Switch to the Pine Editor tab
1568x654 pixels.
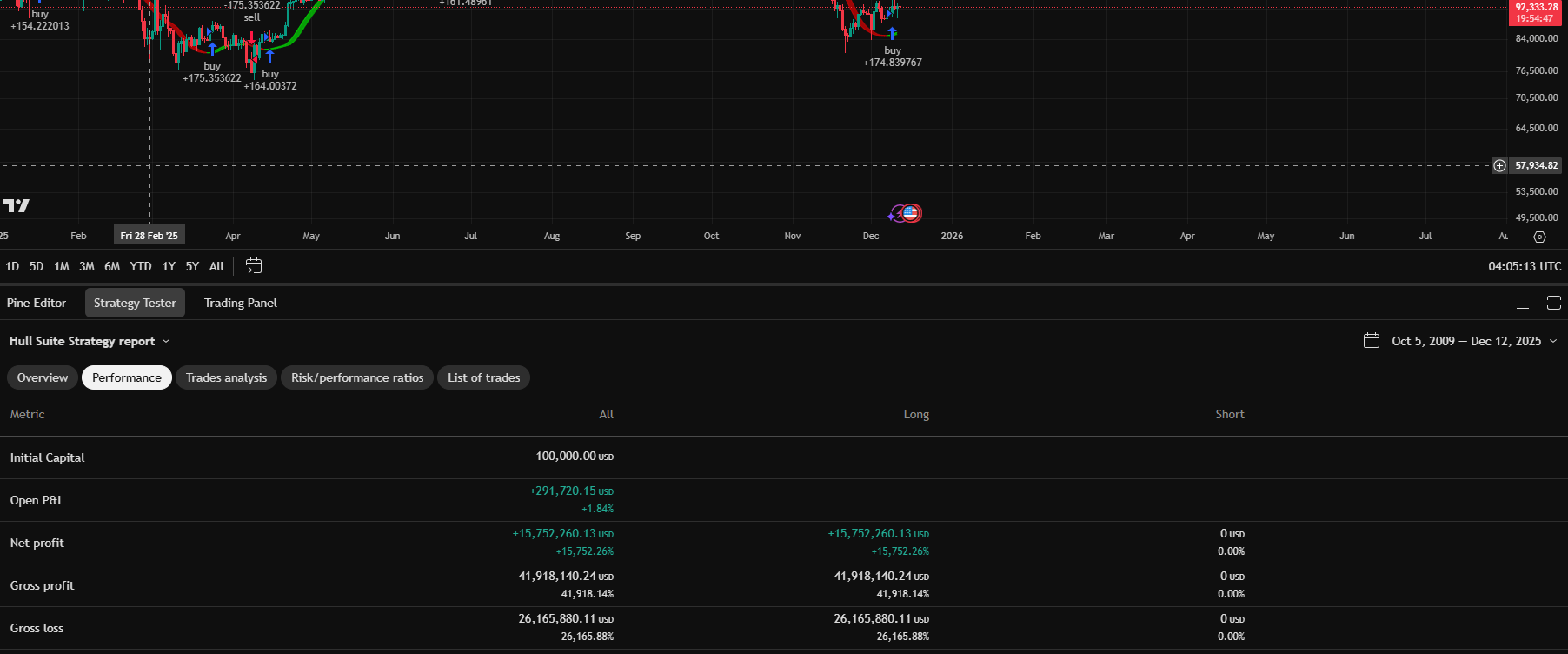point(37,303)
